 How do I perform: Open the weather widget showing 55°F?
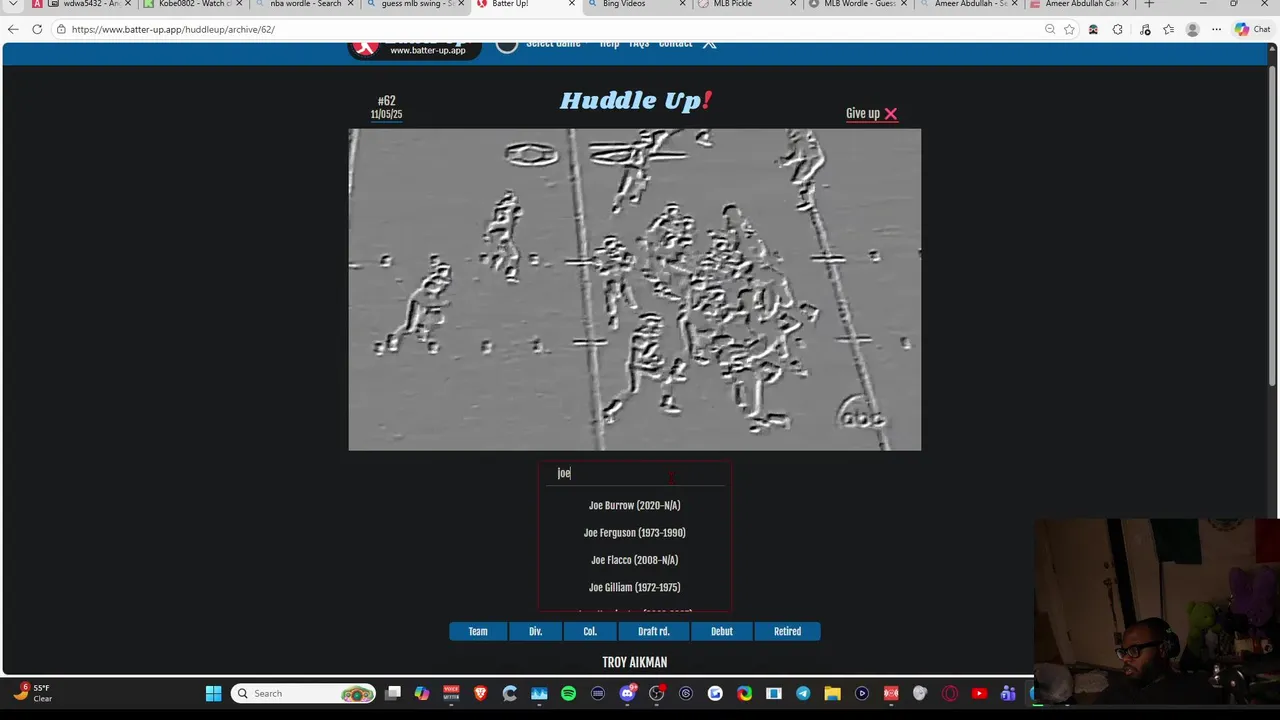(33, 693)
